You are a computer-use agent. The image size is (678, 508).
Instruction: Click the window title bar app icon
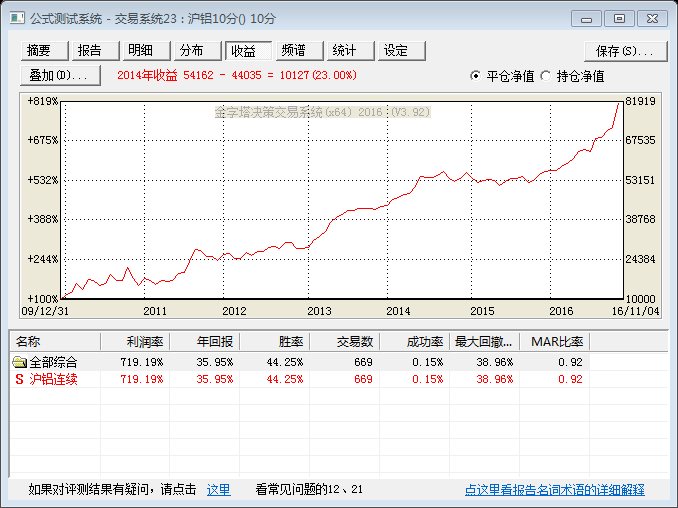click(x=17, y=18)
